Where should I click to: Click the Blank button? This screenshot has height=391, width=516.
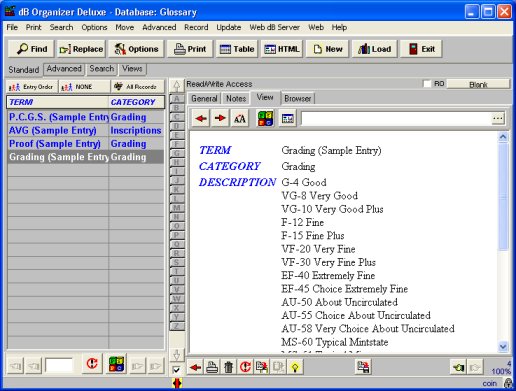pyautogui.click(x=478, y=84)
